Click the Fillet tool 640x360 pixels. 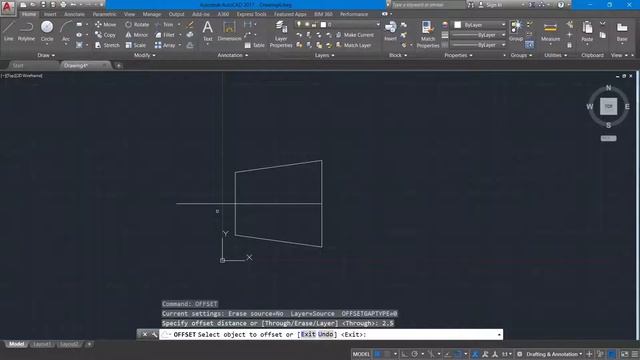165,35
